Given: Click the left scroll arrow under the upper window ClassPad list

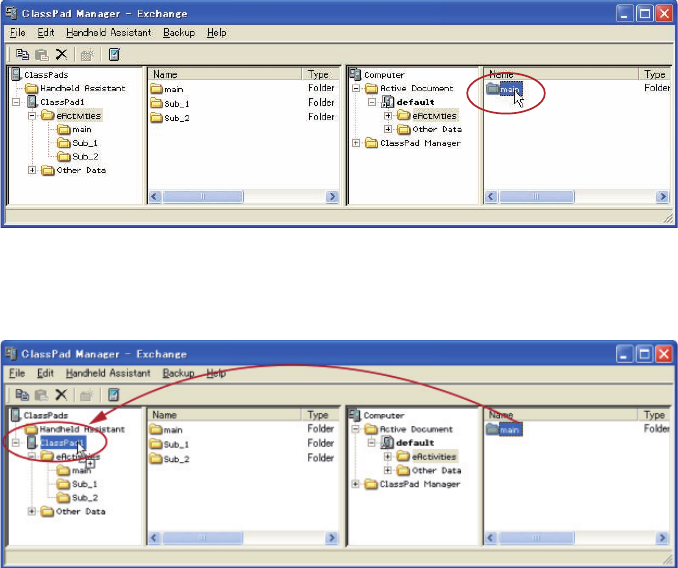Looking at the screenshot, I should coord(155,197).
